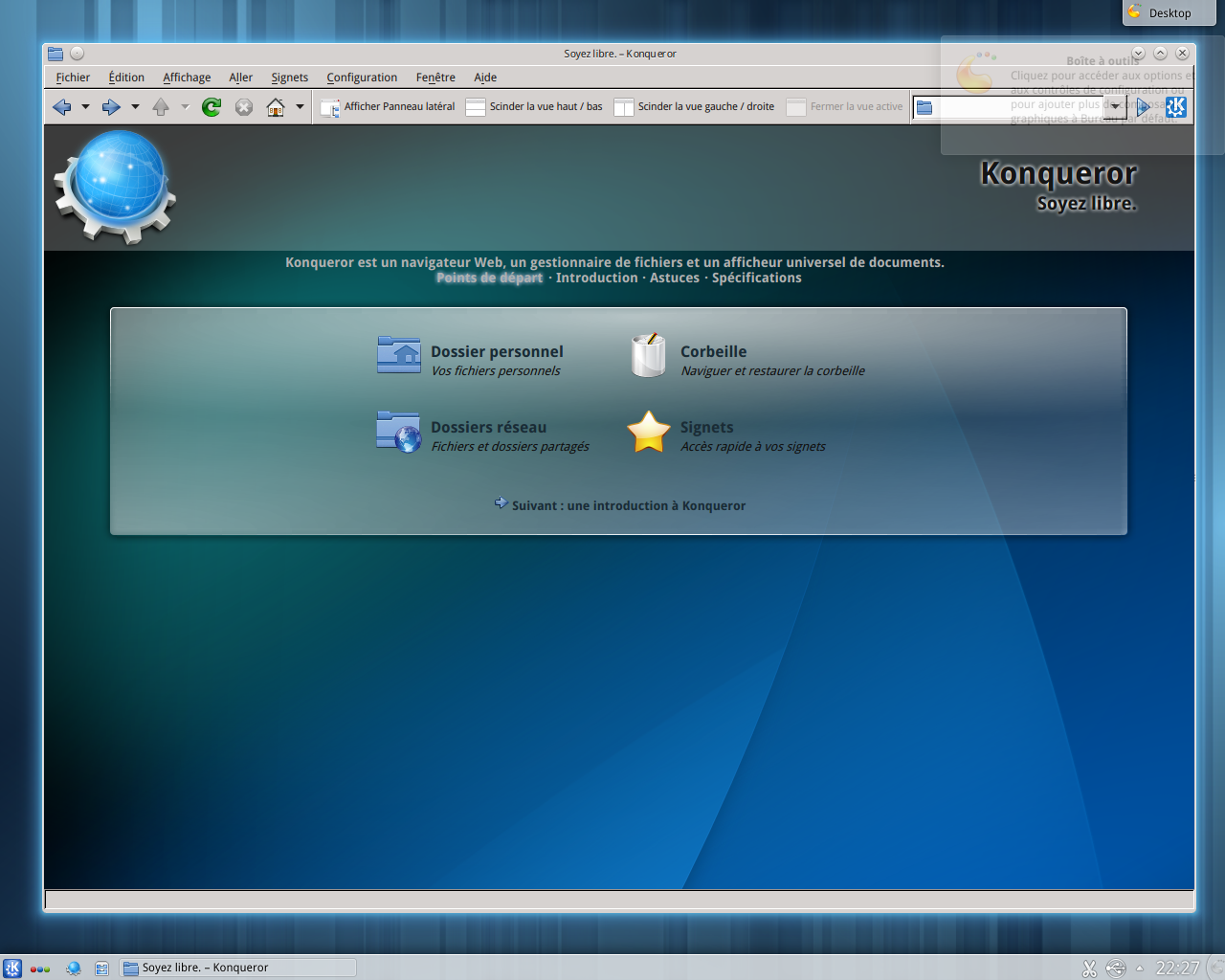Click the Up directory arrow icon

pos(161,107)
